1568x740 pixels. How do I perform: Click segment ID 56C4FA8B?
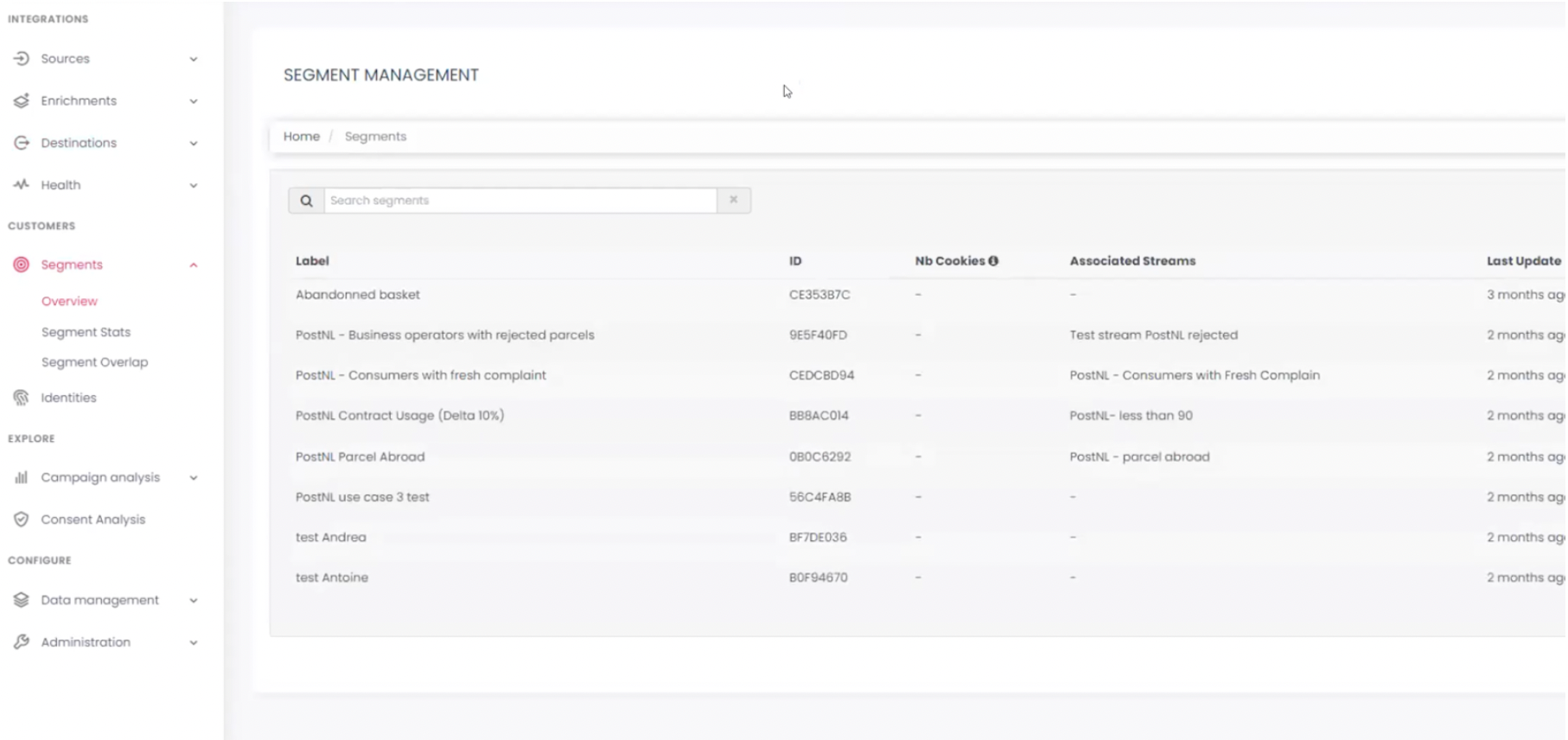click(x=819, y=497)
